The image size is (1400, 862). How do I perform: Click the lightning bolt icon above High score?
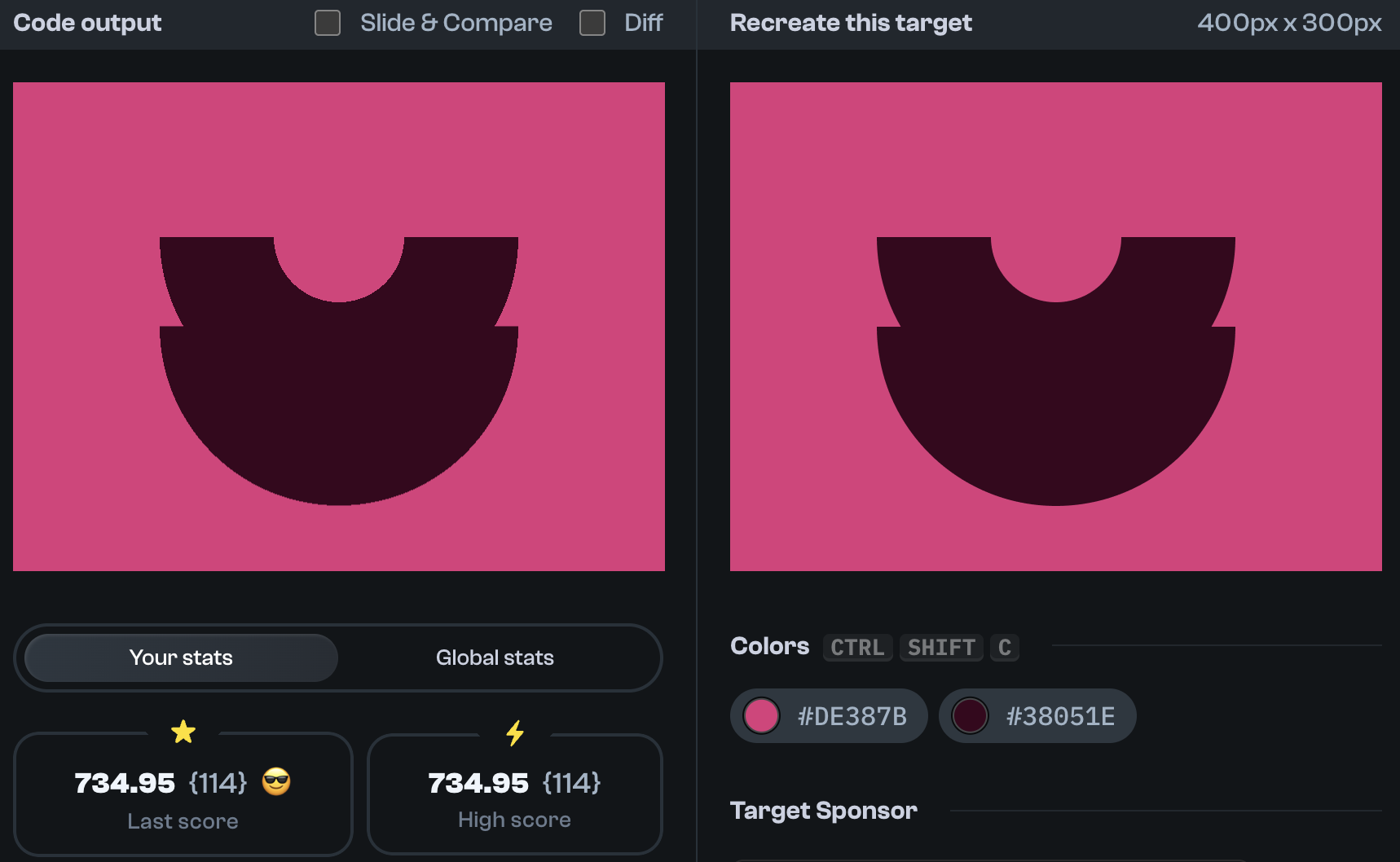pyautogui.click(x=515, y=733)
